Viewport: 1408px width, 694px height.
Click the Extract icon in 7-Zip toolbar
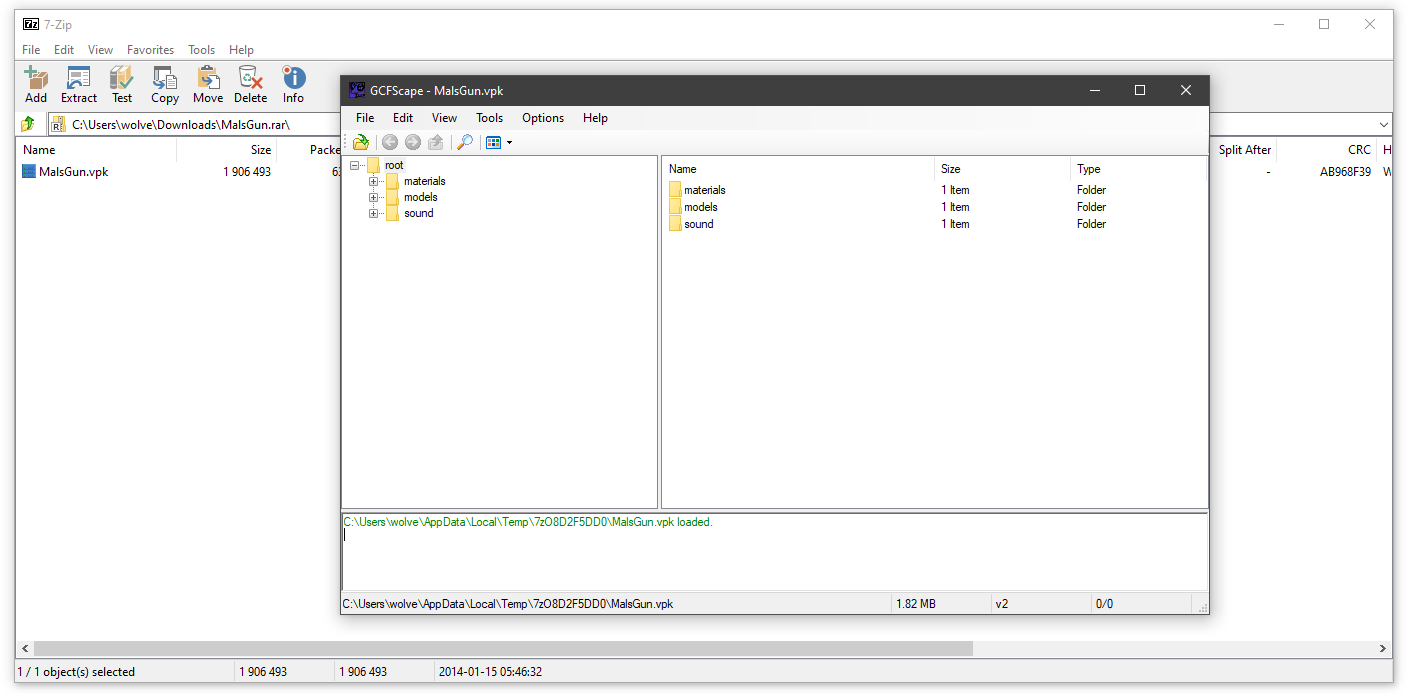(x=79, y=78)
